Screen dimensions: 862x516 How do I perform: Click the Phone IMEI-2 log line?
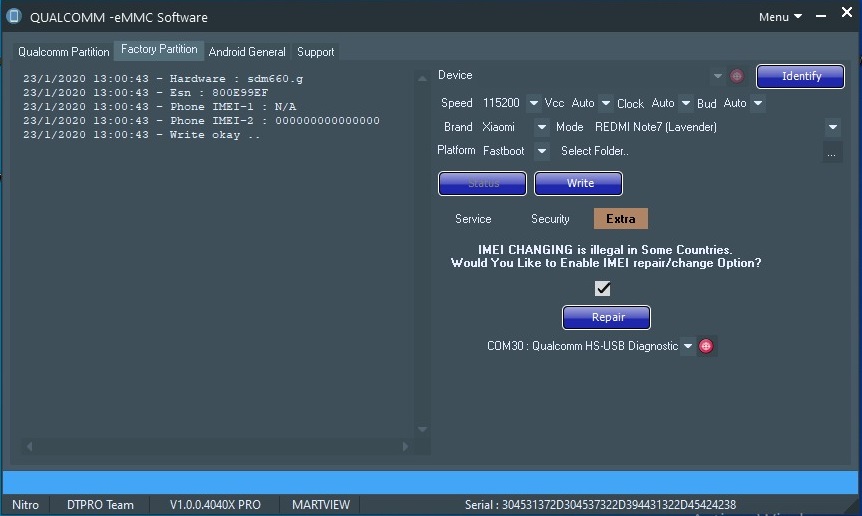pos(201,120)
